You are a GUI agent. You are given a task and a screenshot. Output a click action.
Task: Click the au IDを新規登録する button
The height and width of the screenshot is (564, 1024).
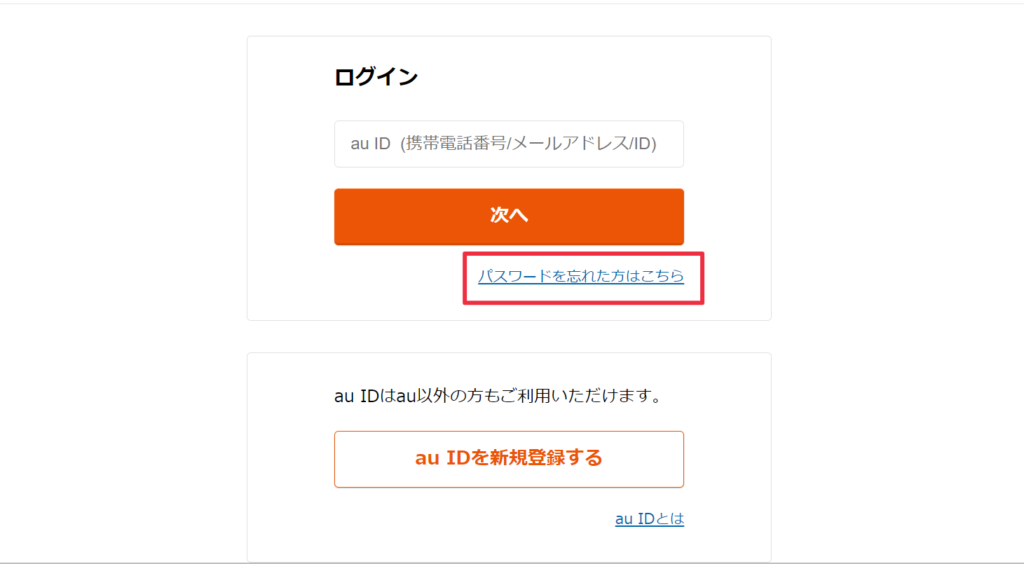pos(508,459)
